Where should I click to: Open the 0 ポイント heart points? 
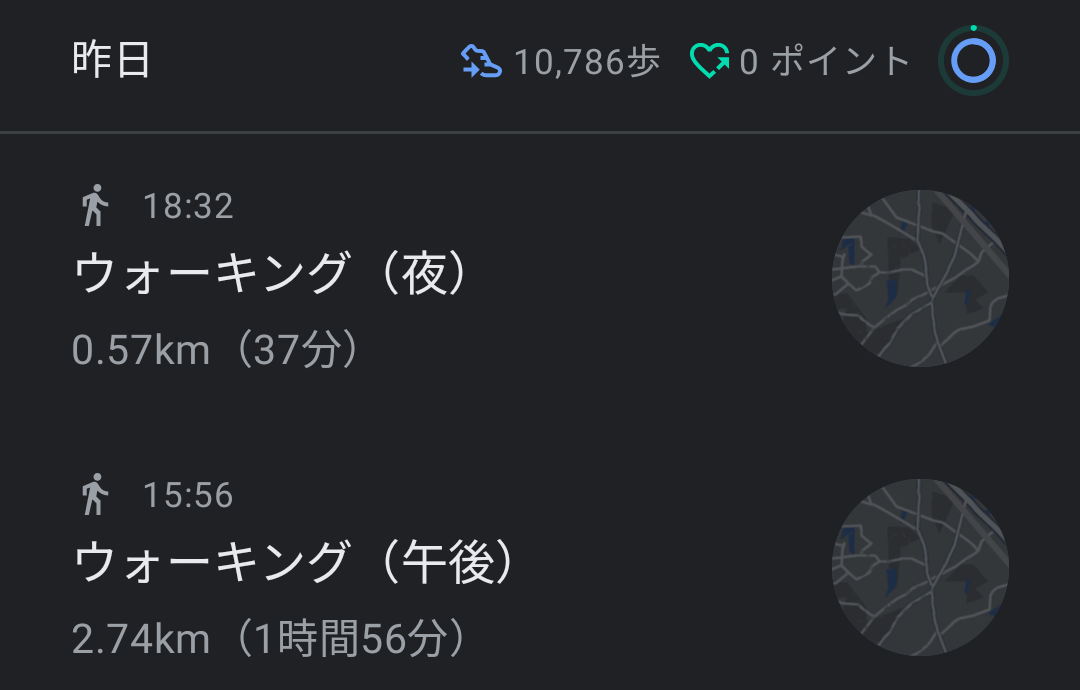coord(824,62)
